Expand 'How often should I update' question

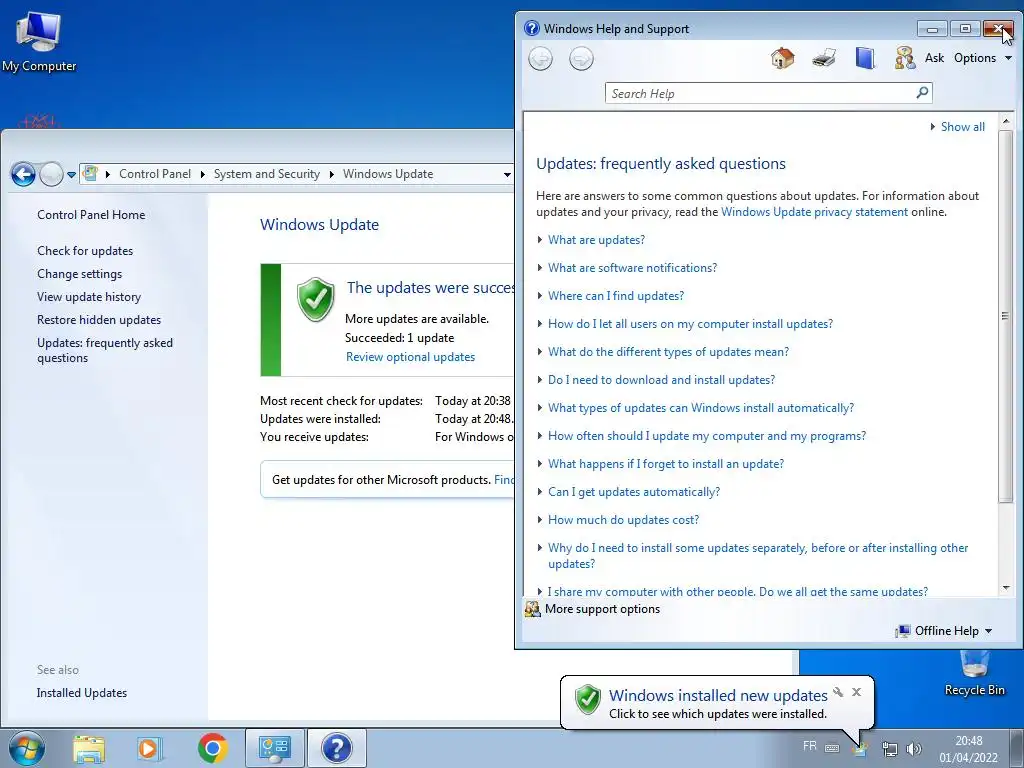[x=707, y=436]
